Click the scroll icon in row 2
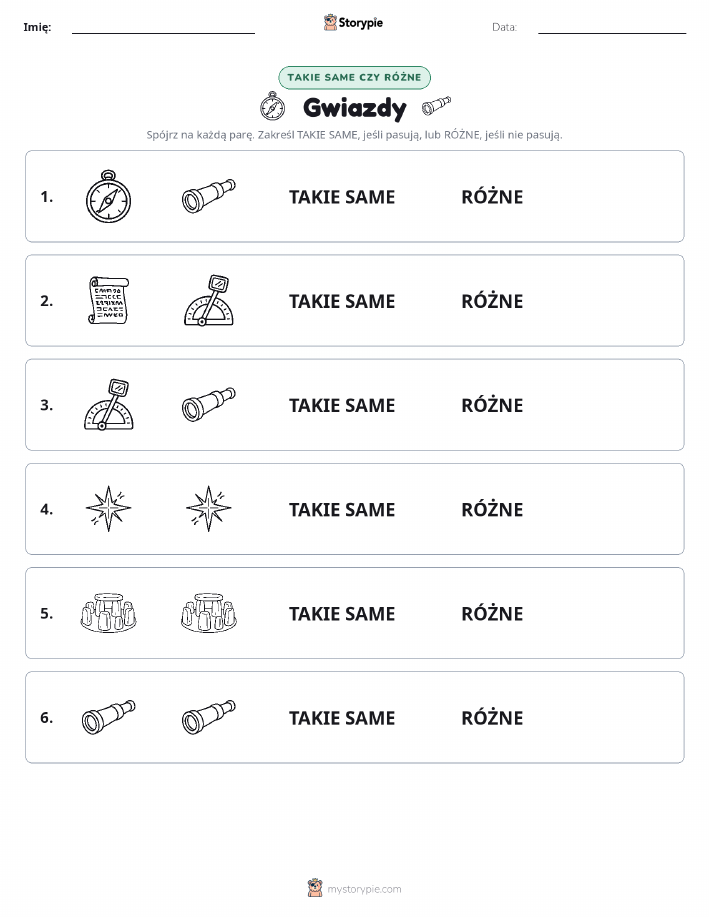Screen dimensions: 709x917 click(108, 301)
